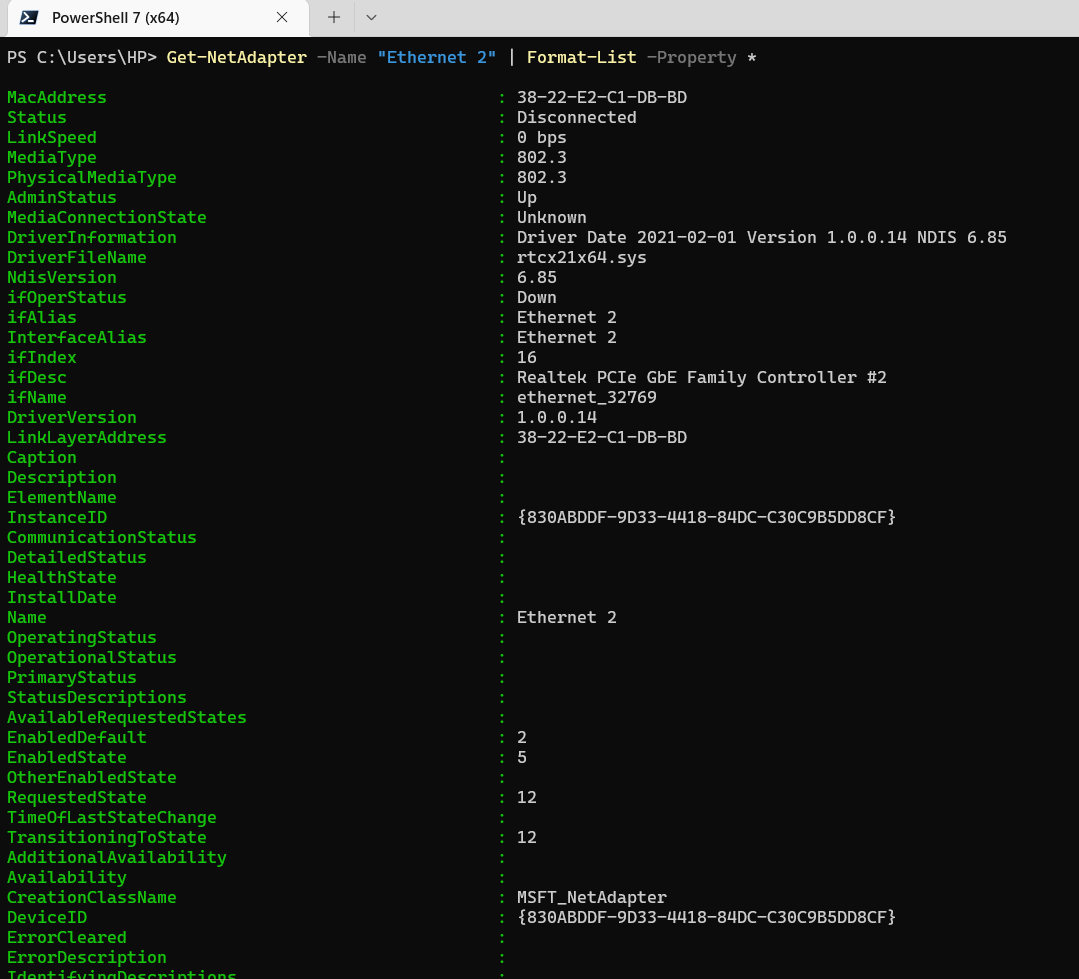Open a new tab with the plus button

point(333,17)
